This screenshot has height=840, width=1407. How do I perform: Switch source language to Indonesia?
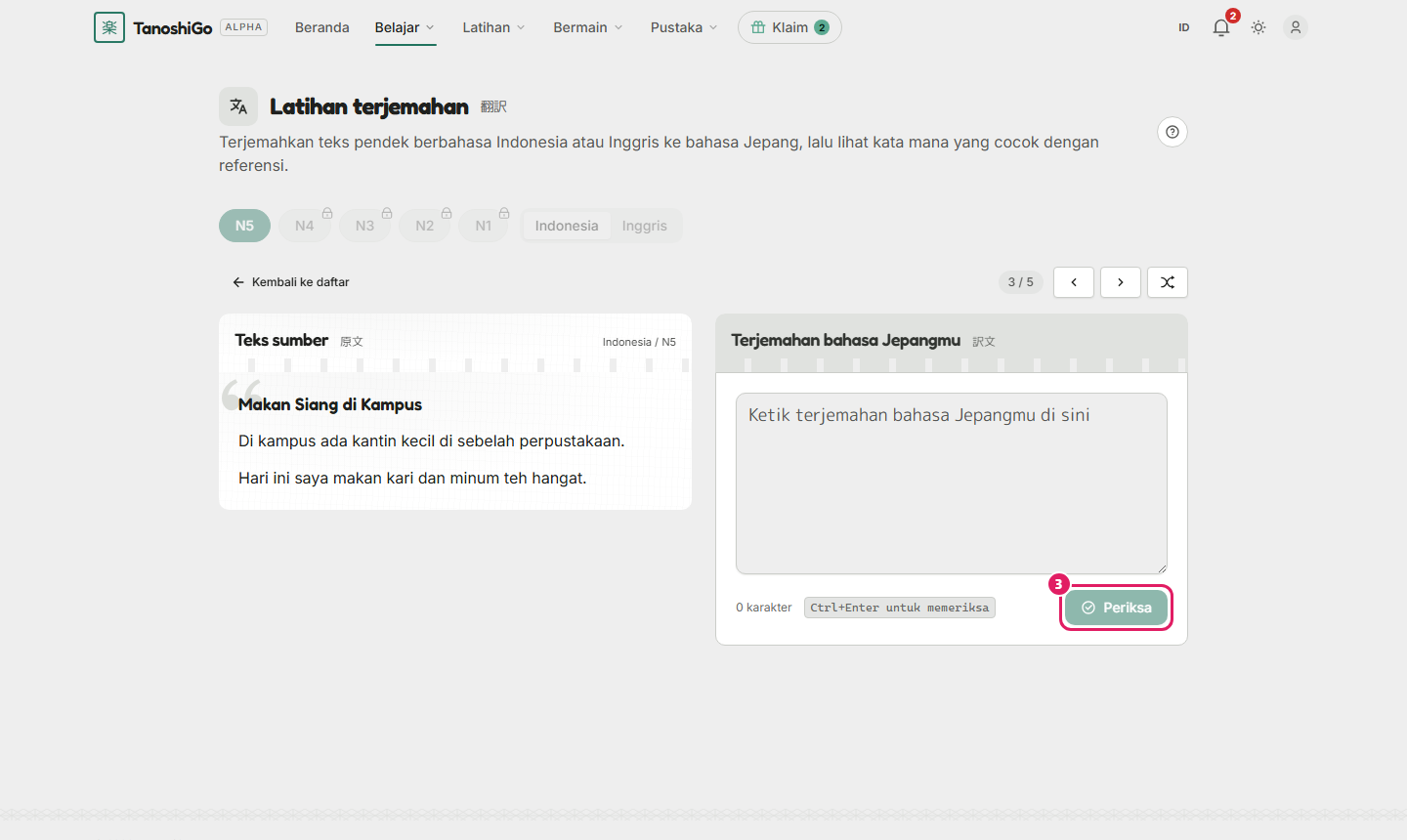(567, 226)
